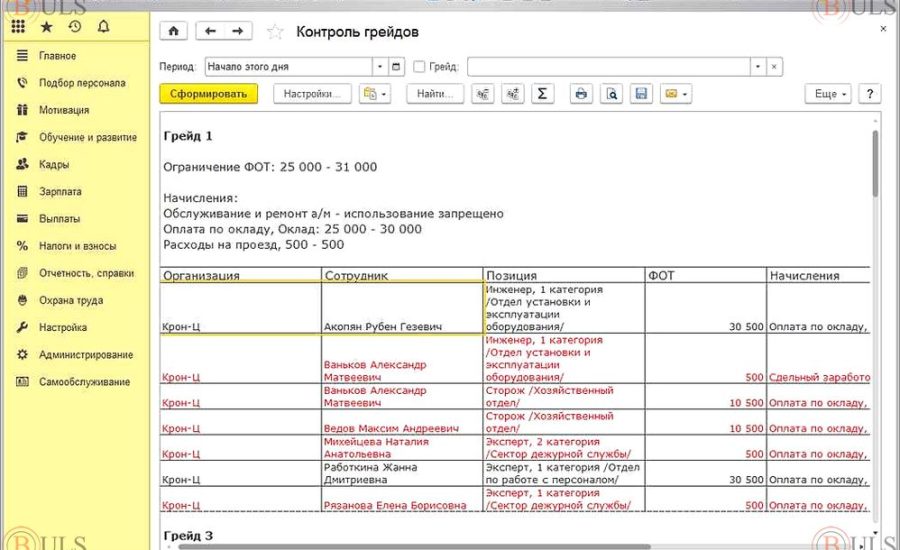Open help with the ? button

pos(870,94)
